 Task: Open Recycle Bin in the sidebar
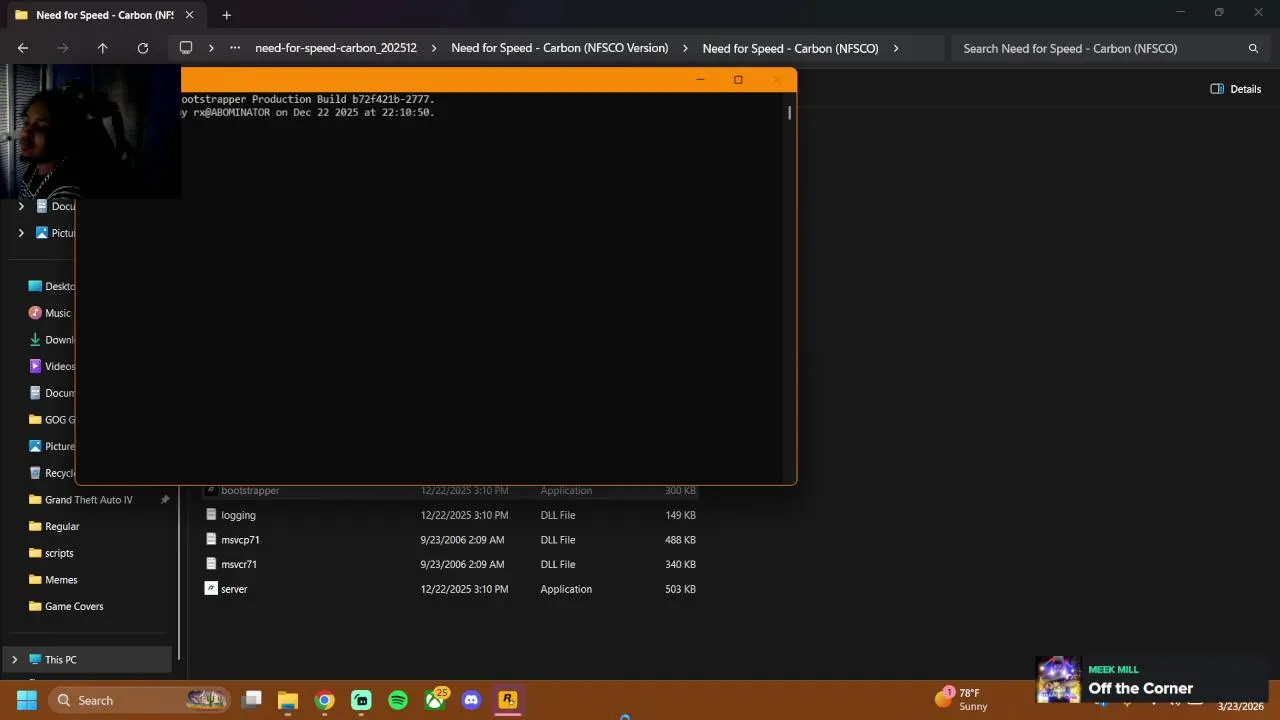[52, 473]
